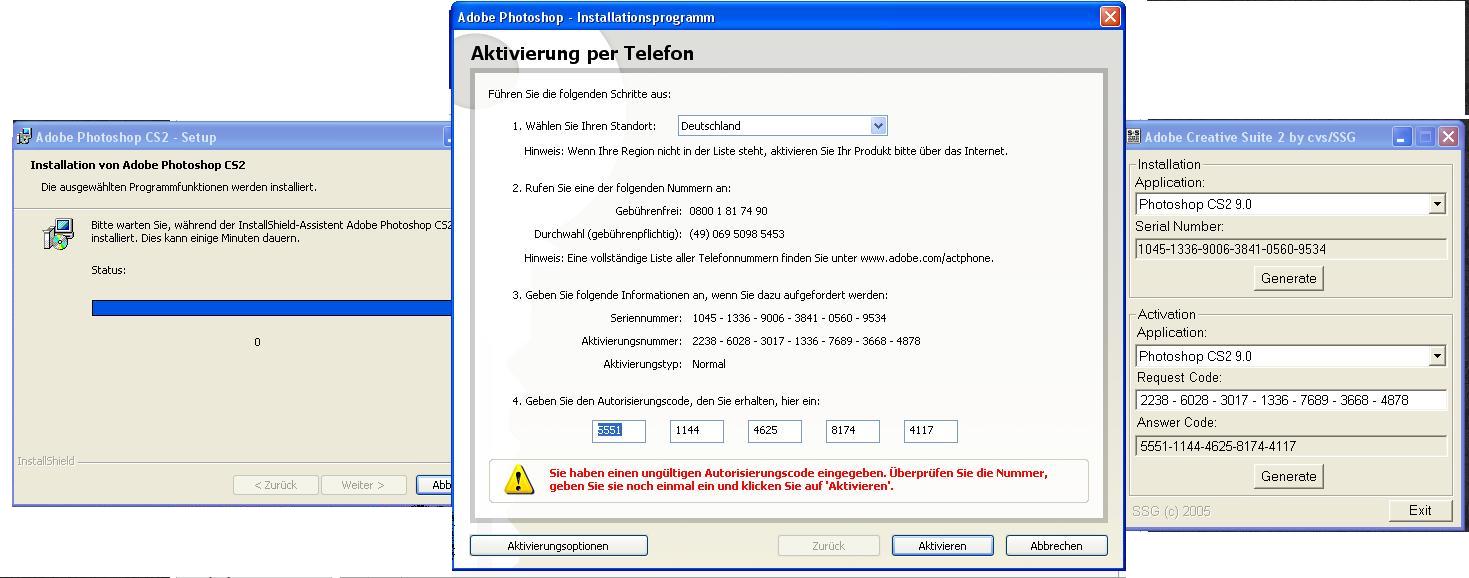The height and width of the screenshot is (578, 1469).
Task: Click first authorization code field 5551
Action: pyautogui.click(x=619, y=431)
